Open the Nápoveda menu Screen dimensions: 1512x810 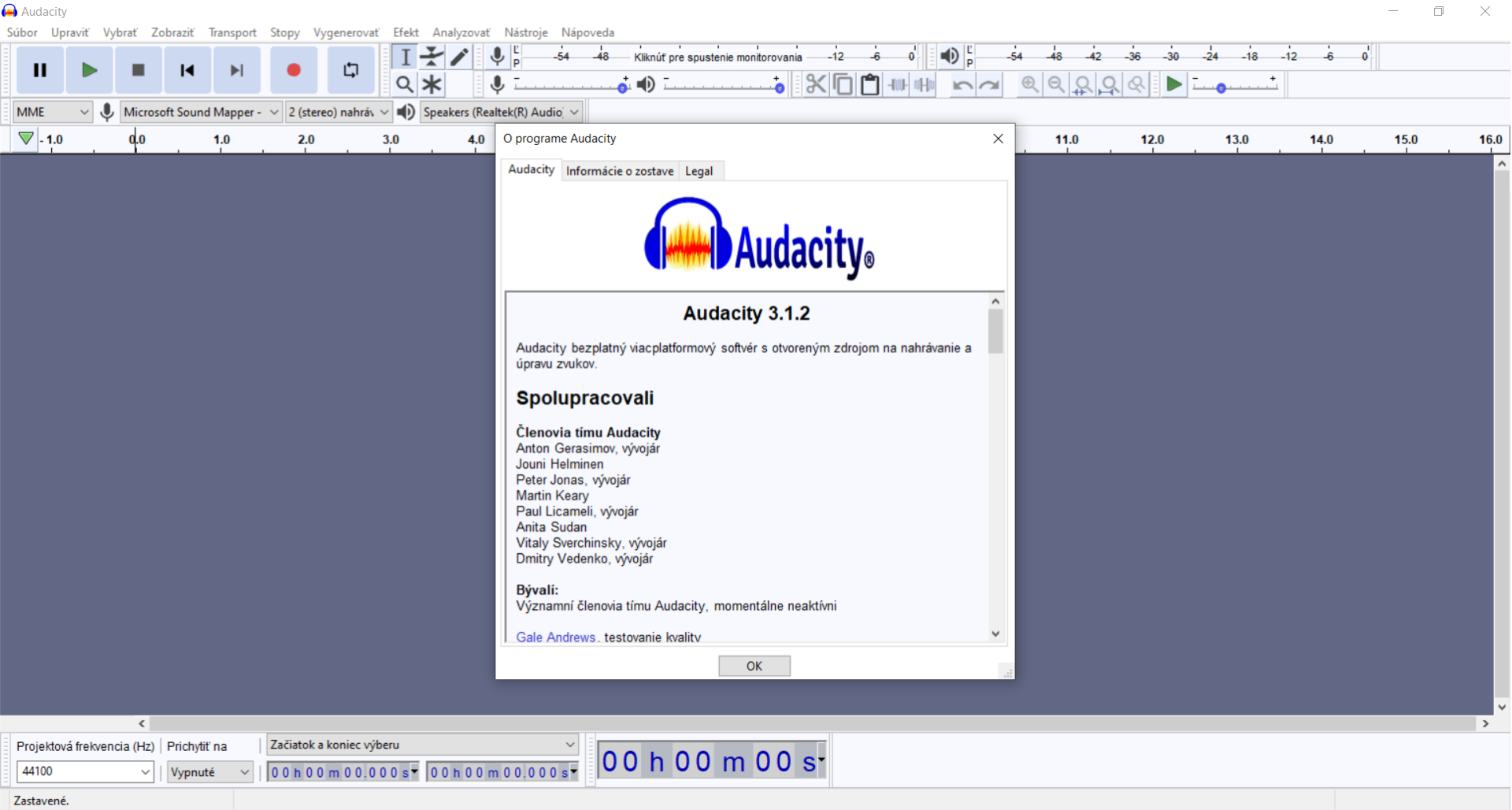click(587, 32)
